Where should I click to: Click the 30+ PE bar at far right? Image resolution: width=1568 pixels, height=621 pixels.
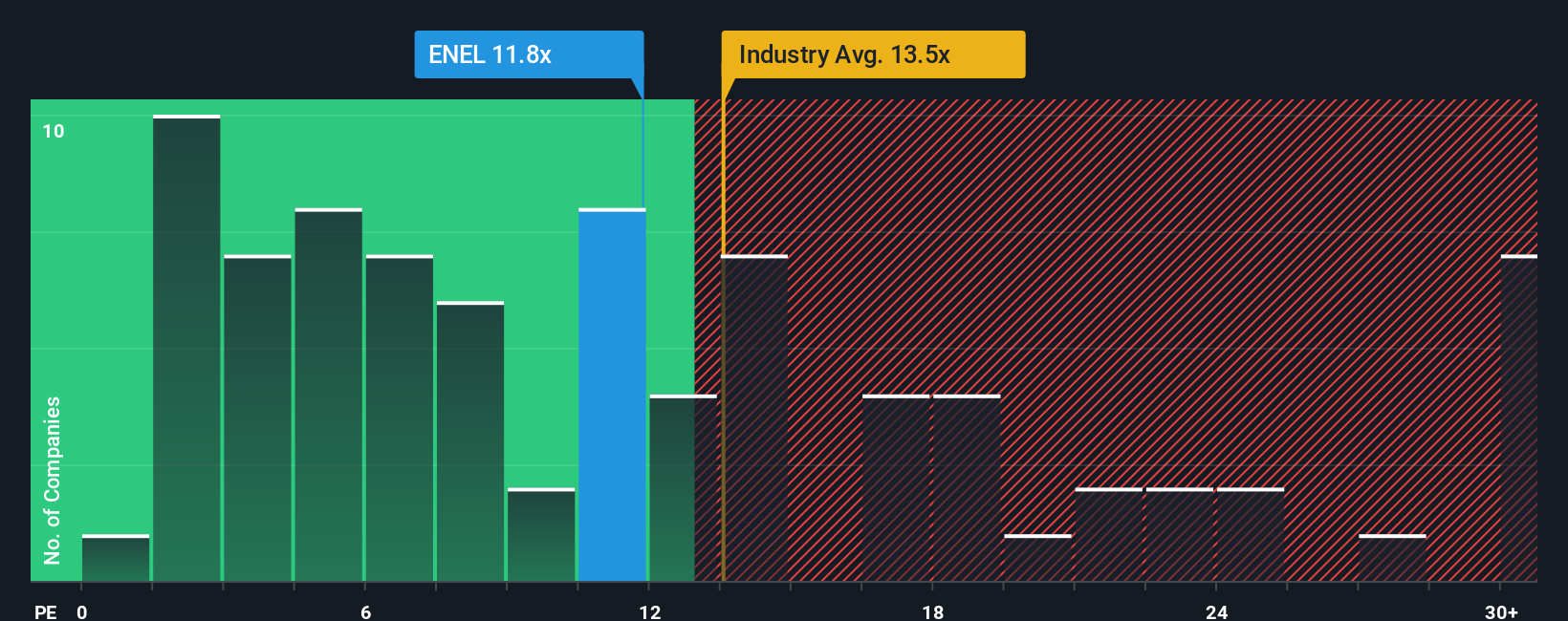tap(1519, 418)
